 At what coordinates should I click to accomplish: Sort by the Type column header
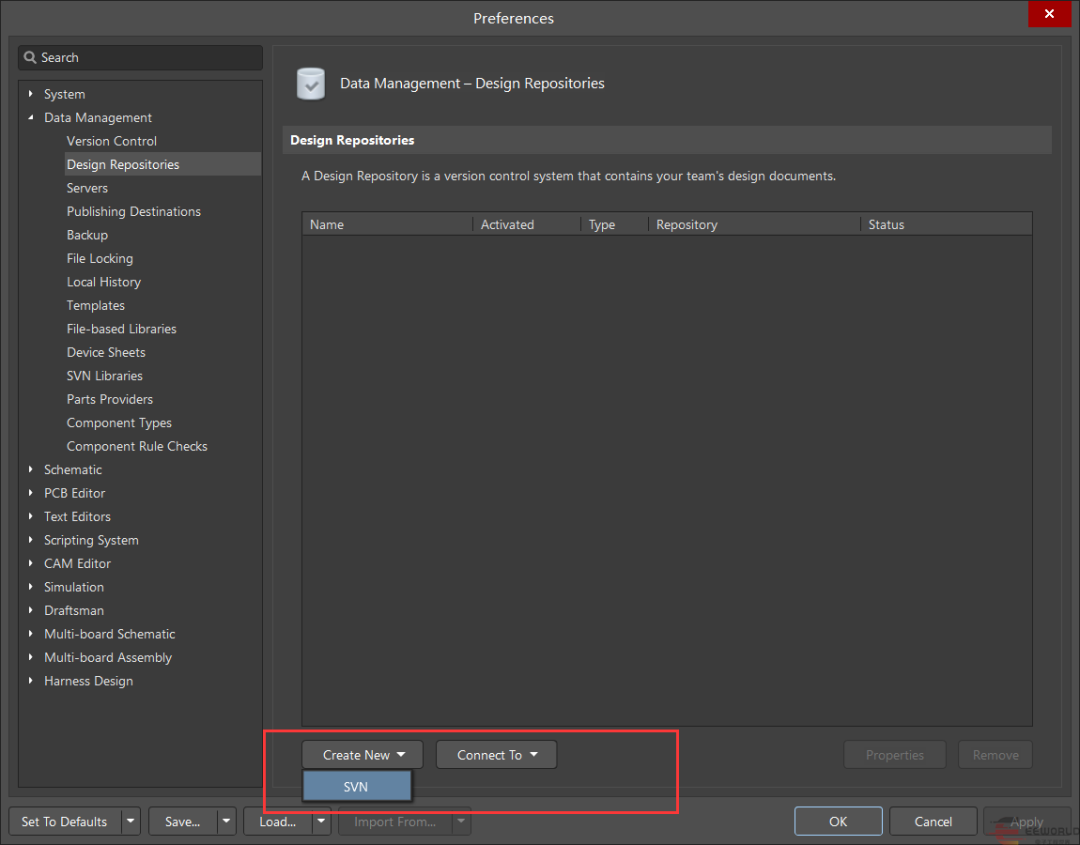pyautogui.click(x=614, y=225)
